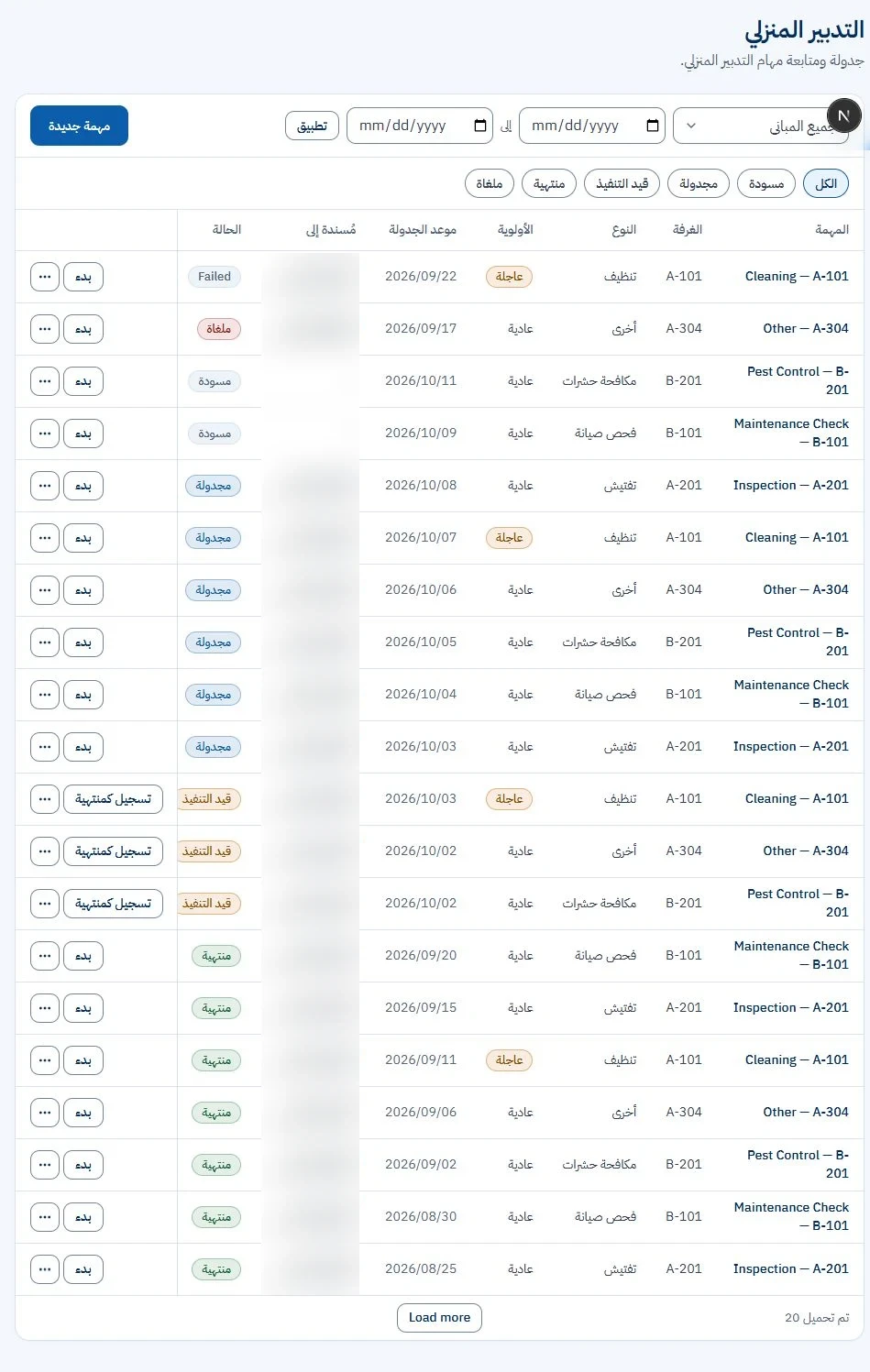This screenshot has width=870, height=1372.
Task: Click the 'تطبيق' apply button
Action: coord(313,126)
